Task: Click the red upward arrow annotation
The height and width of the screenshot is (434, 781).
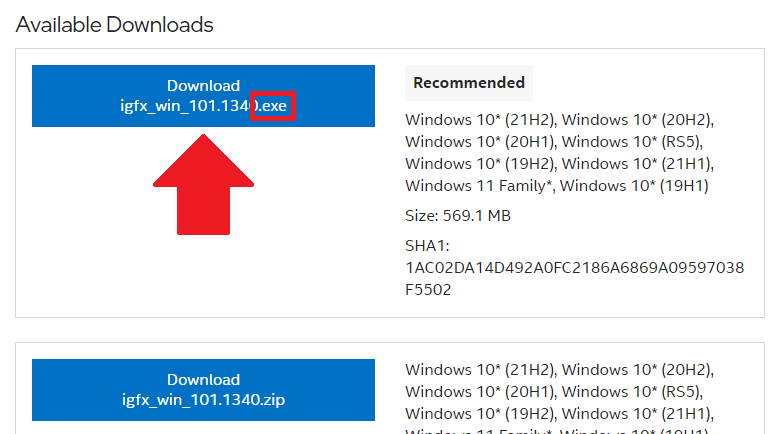Action: 203,184
